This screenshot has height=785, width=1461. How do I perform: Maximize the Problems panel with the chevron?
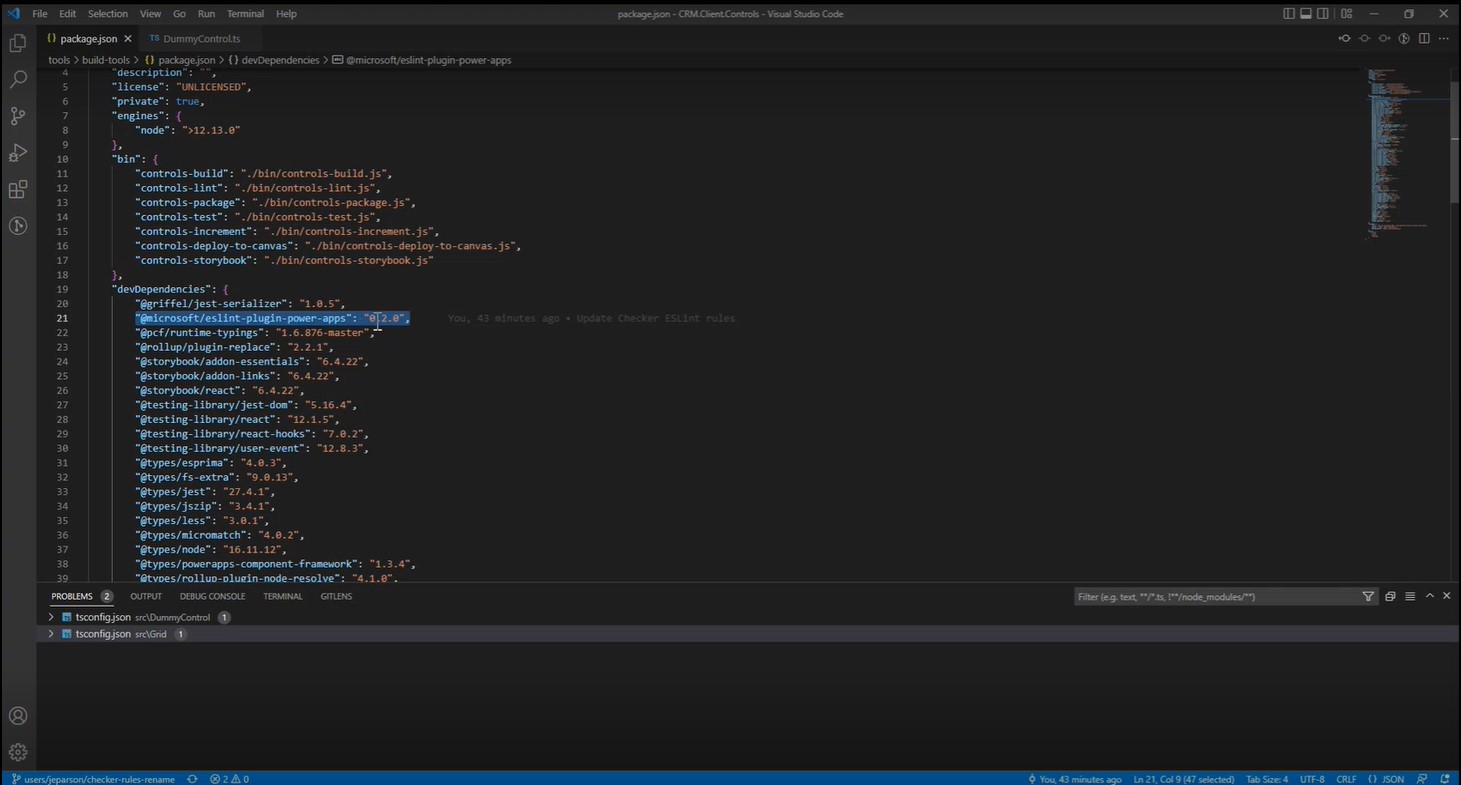pos(1430,596)
